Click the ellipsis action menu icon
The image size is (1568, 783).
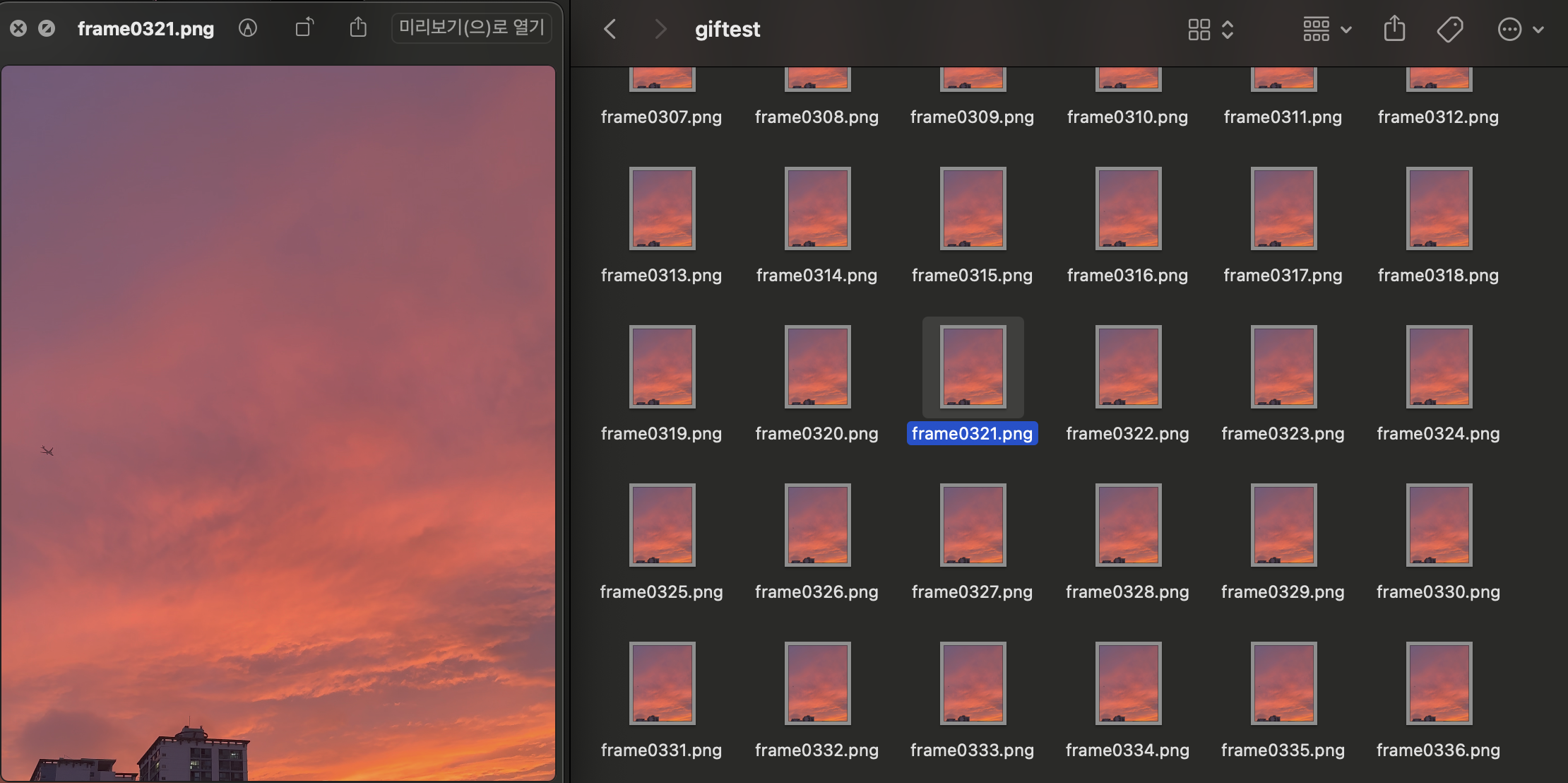(x=1509, y=30)
